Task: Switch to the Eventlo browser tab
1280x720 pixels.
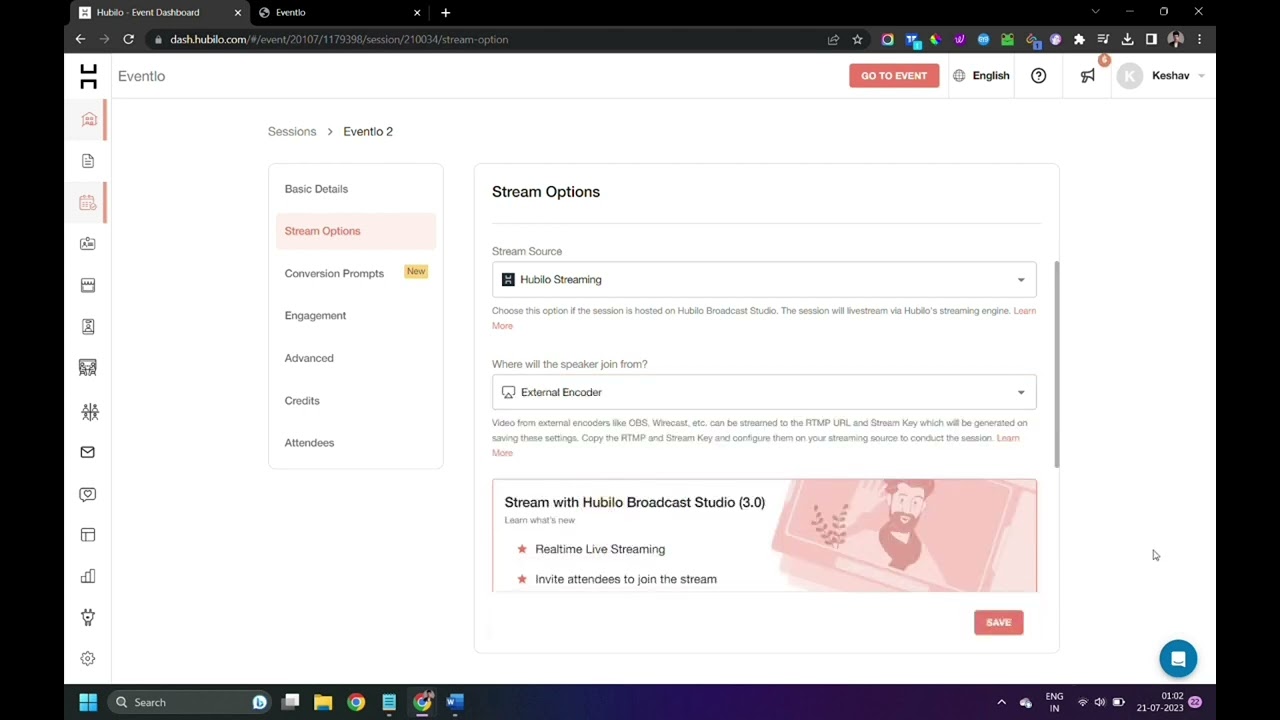Action: tap(340, 12)
